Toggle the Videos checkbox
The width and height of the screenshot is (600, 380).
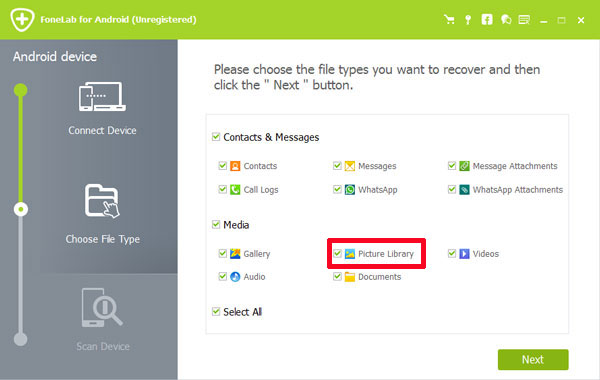point(452,253)
